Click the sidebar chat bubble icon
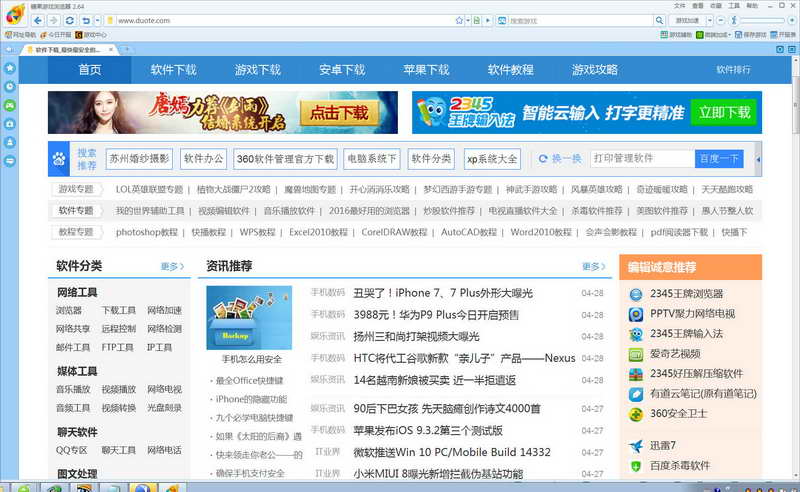 click(10, 161)
